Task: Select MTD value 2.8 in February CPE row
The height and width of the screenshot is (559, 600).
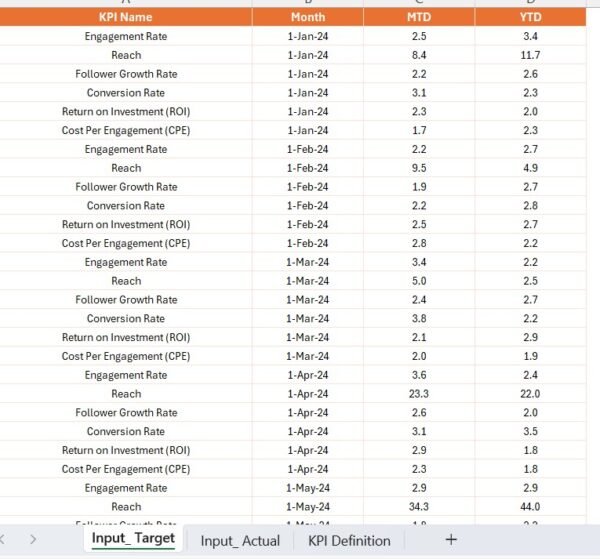Action: (419, 243)
